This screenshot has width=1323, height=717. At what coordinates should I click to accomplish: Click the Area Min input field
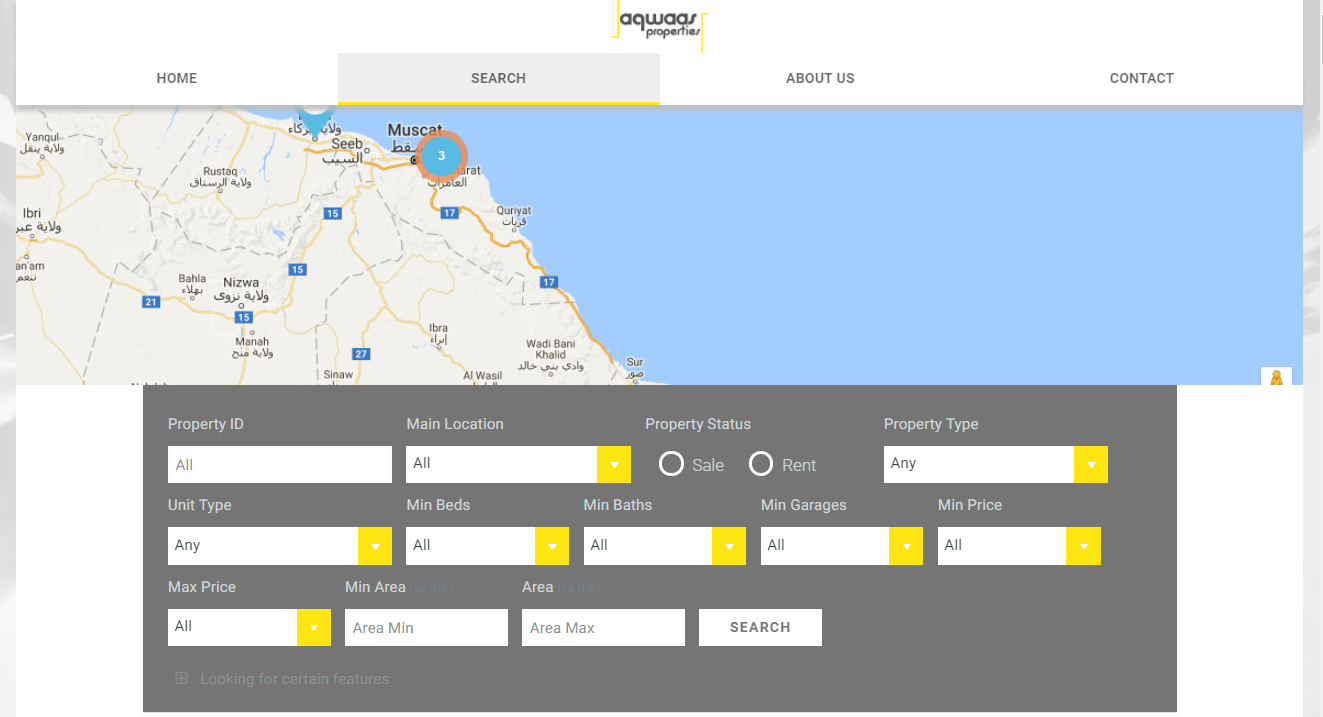[x=426, y=628]
